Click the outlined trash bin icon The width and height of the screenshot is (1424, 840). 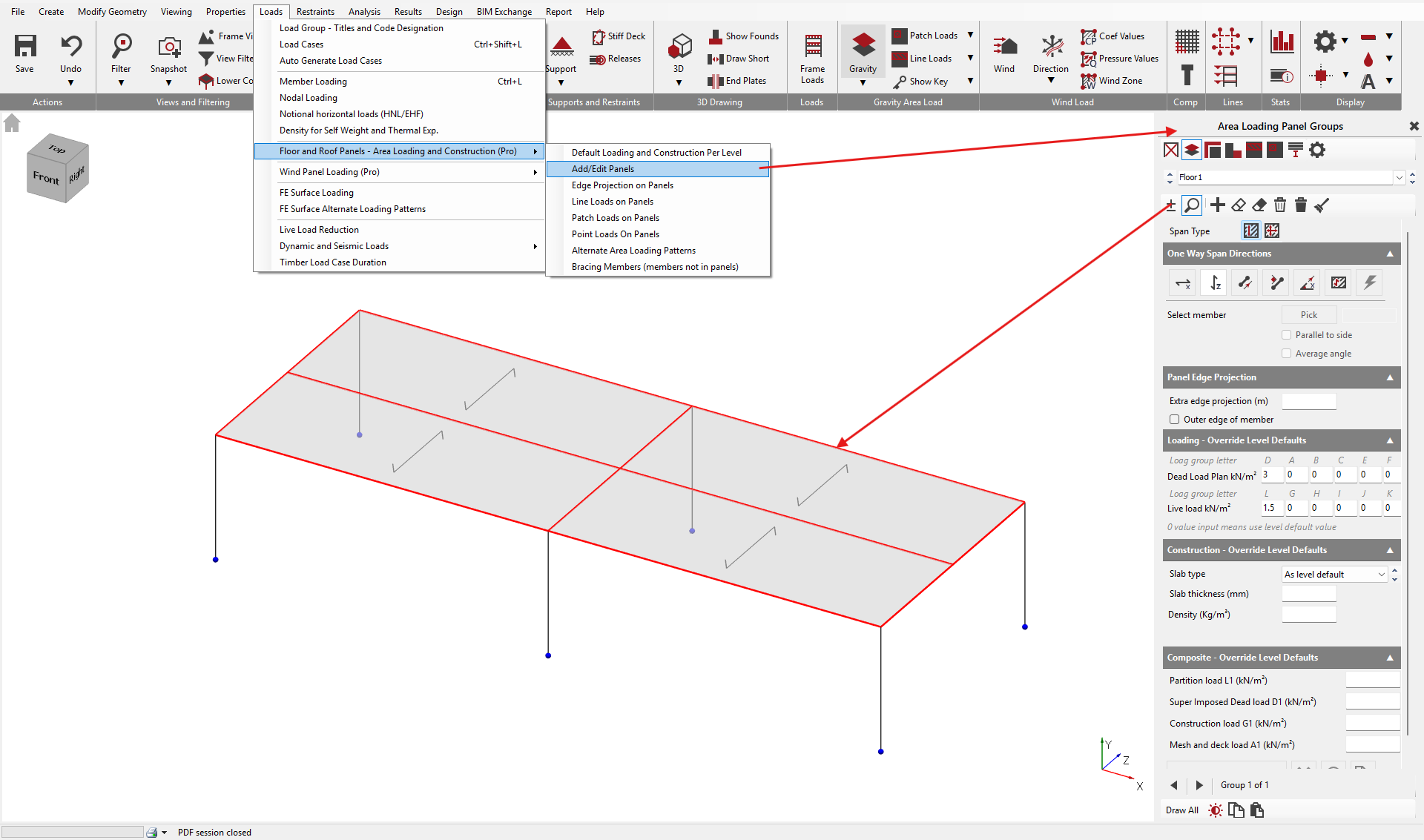(x=1280, y=205)
